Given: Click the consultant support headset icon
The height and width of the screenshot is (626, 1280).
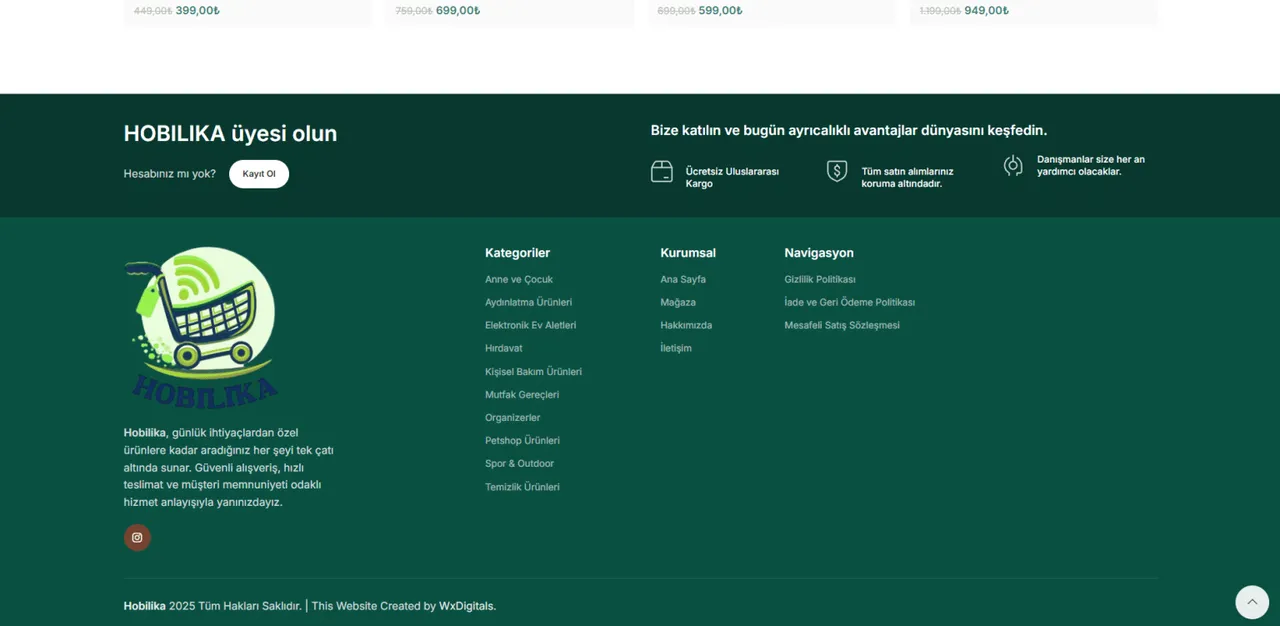Looking at the screenshot, I should pos(1013,166).
